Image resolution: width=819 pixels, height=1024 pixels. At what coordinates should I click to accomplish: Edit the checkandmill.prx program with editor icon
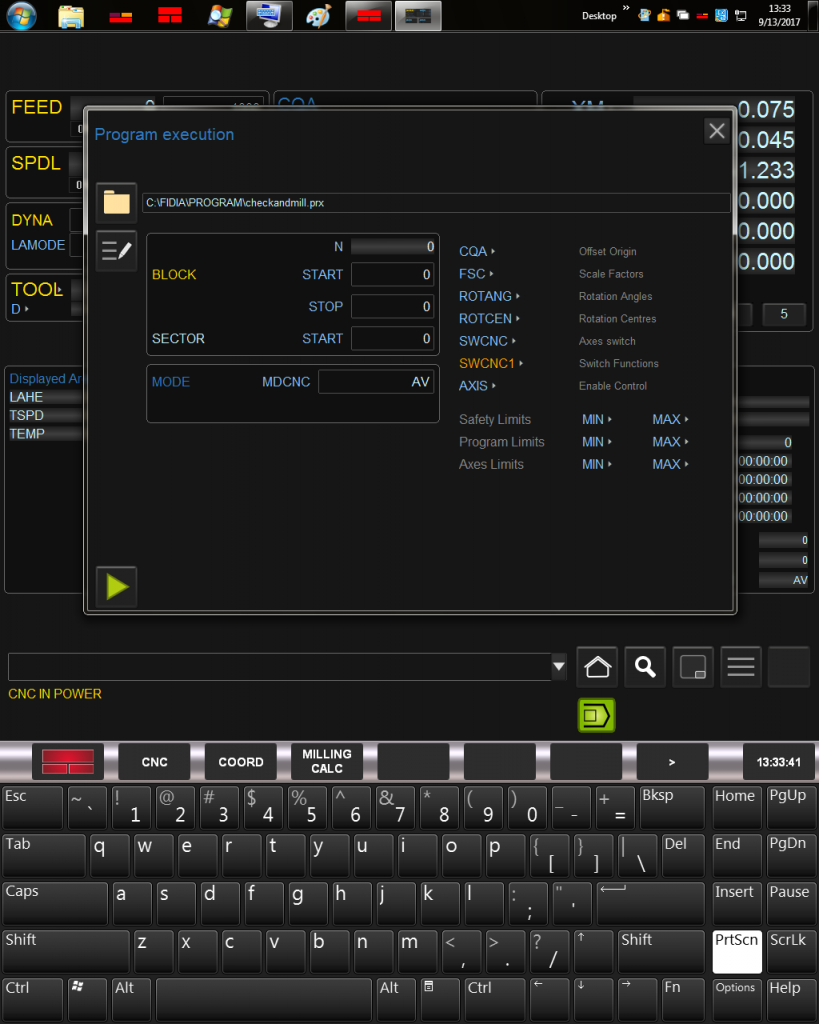115,251
